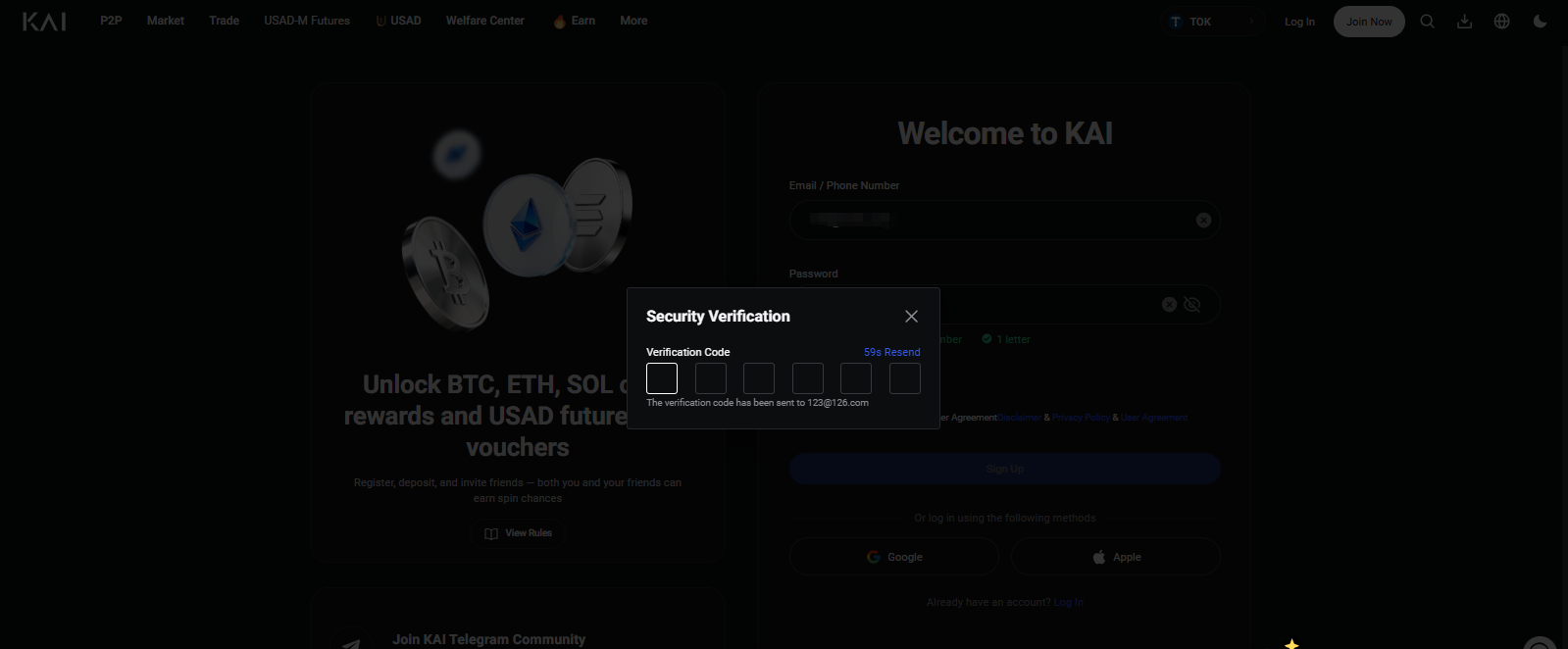Open the language globe icon

[1501, 22]
